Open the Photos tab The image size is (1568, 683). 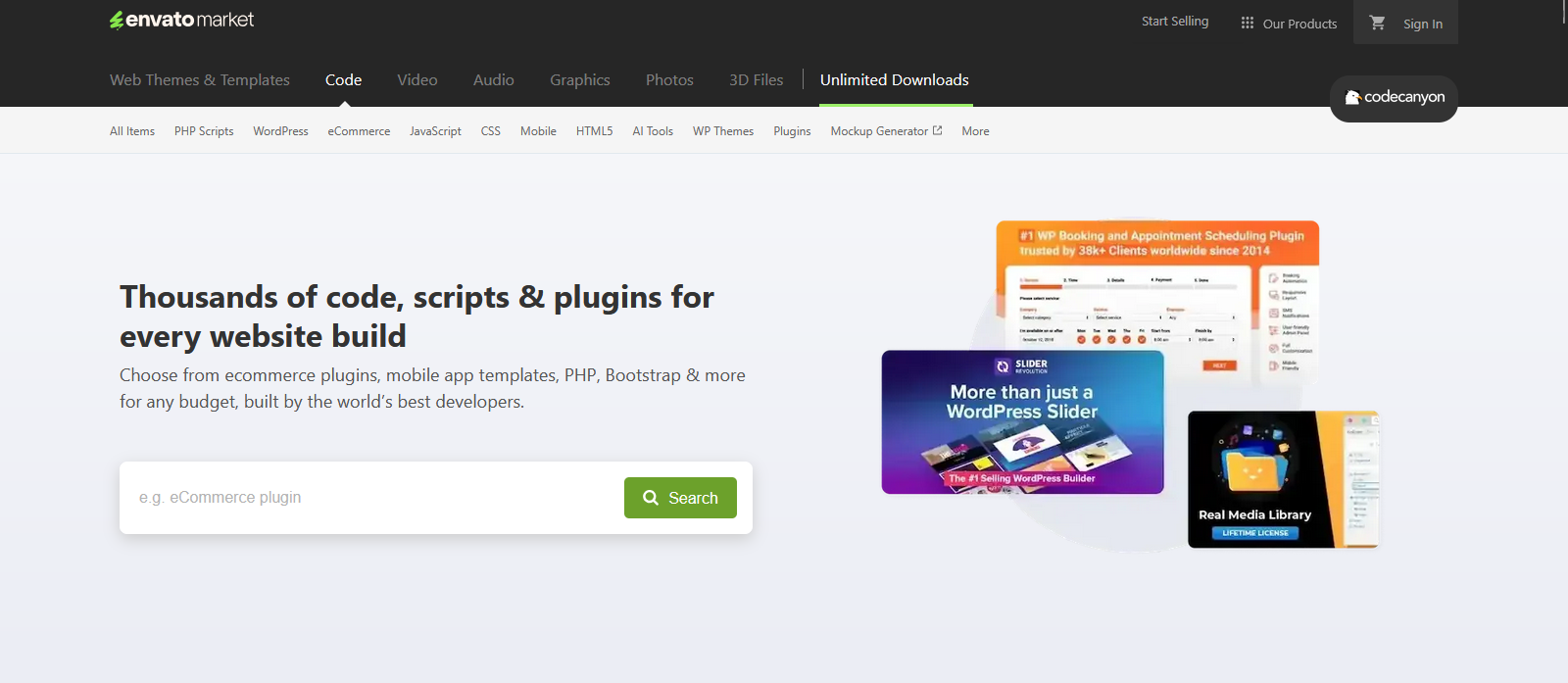[669, 80]
